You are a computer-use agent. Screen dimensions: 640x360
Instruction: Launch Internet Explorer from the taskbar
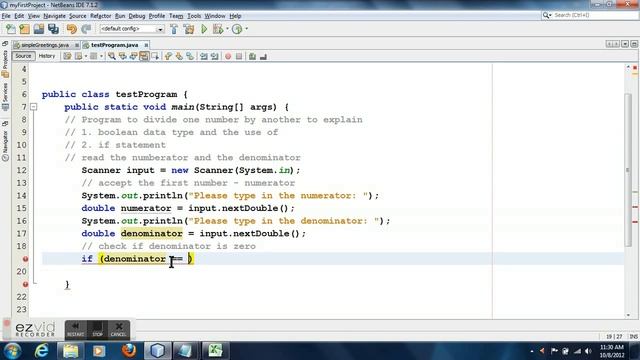42,351
